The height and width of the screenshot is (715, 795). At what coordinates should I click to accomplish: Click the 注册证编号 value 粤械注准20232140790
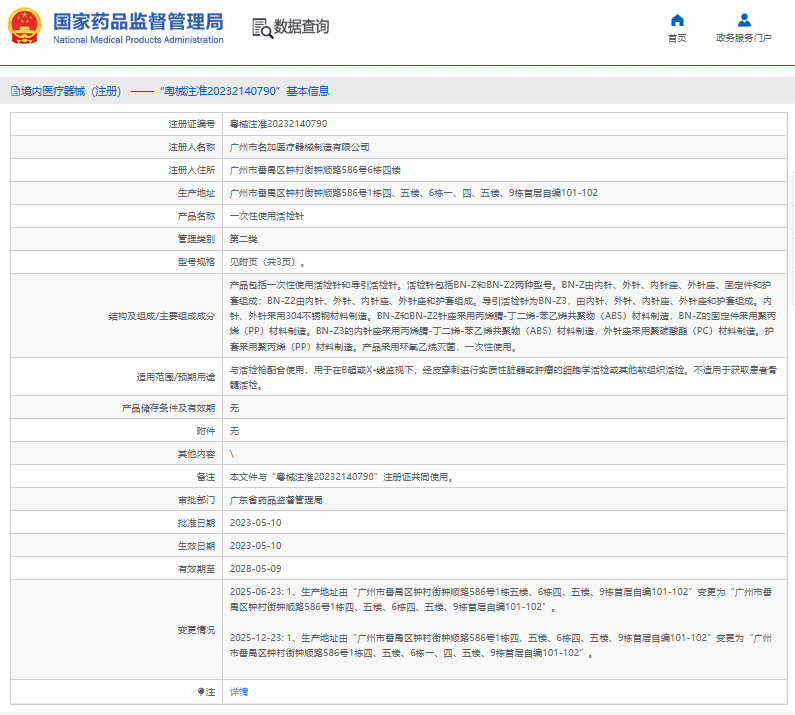pyautogui.click(x=278, y=124)
